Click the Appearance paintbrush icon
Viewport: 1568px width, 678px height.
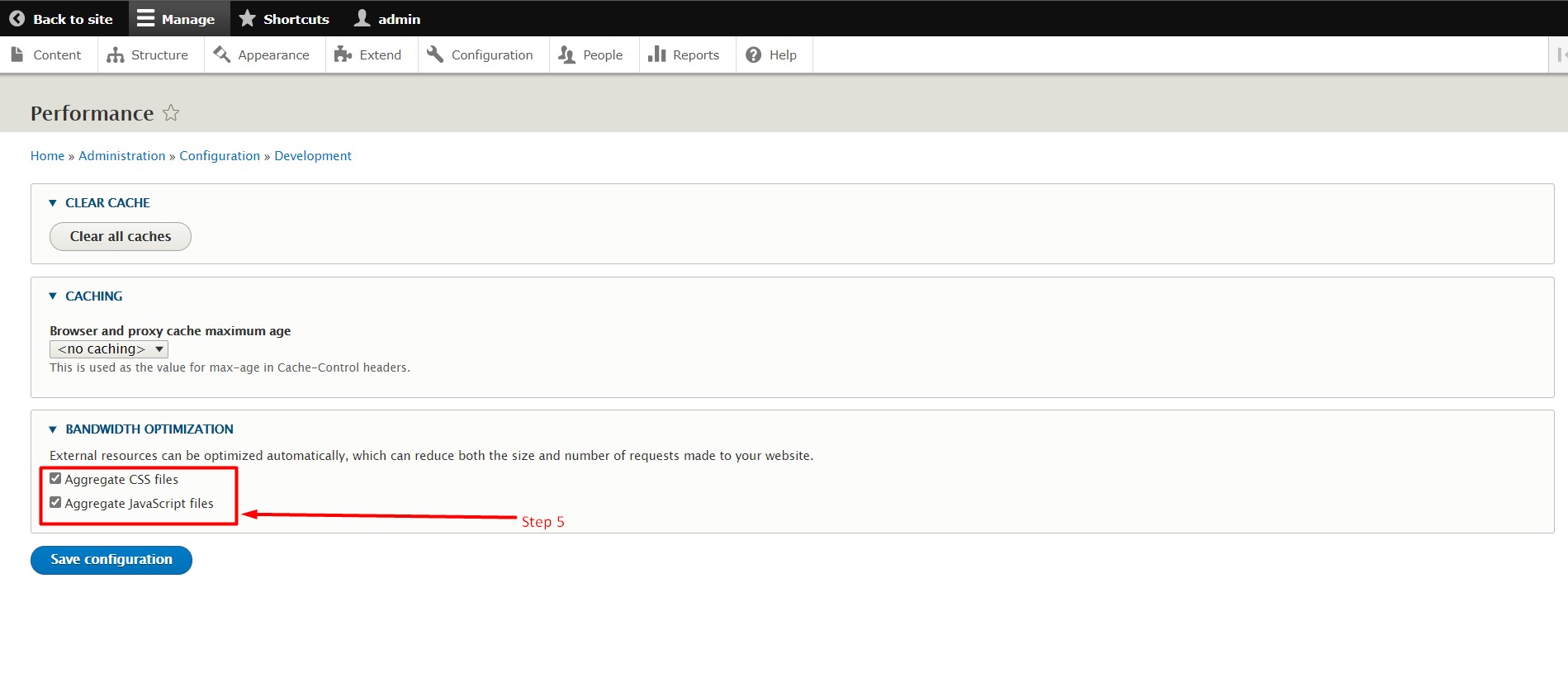coord(221,55)
